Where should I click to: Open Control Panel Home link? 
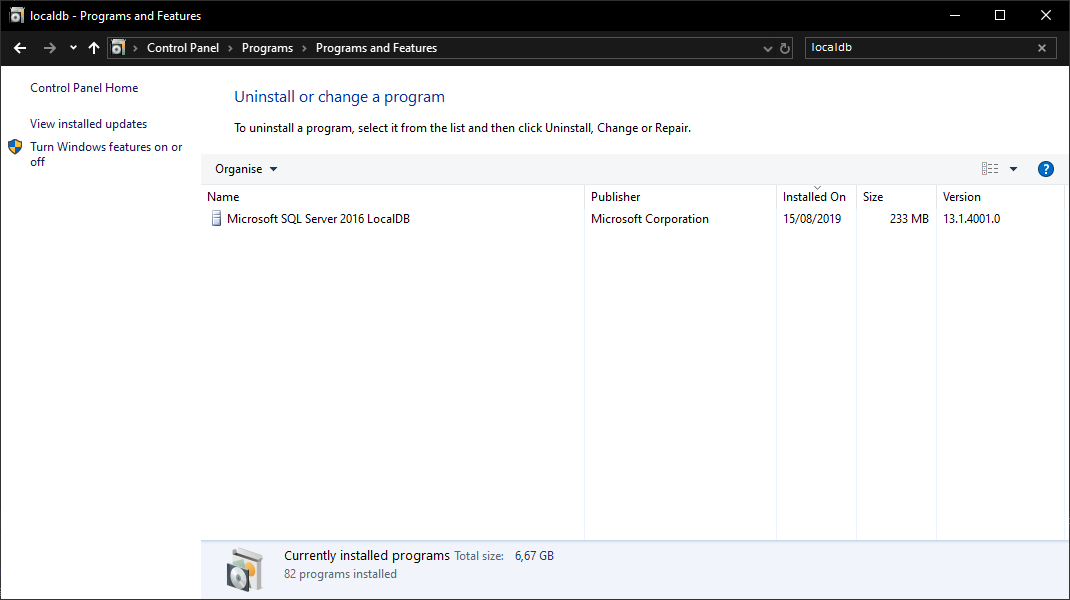point(84,88)
